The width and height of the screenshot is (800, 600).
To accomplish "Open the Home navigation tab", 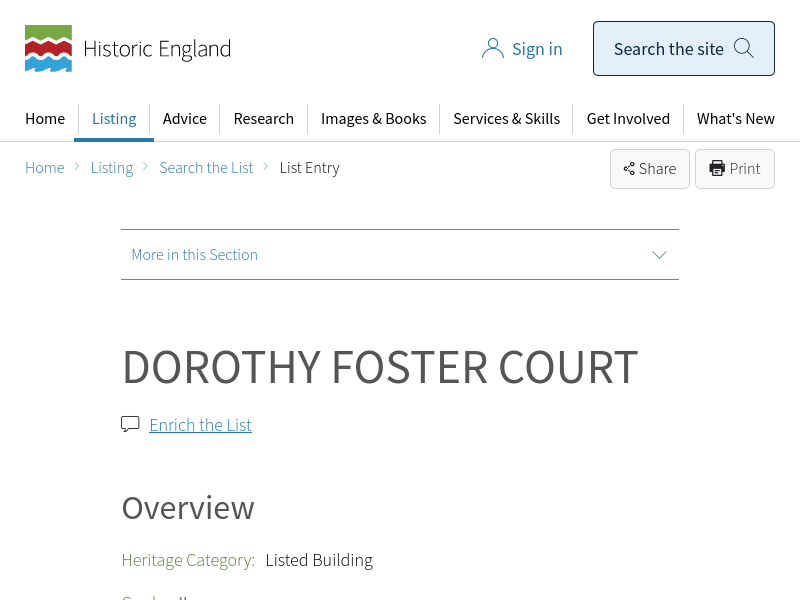I will [45, 118].
